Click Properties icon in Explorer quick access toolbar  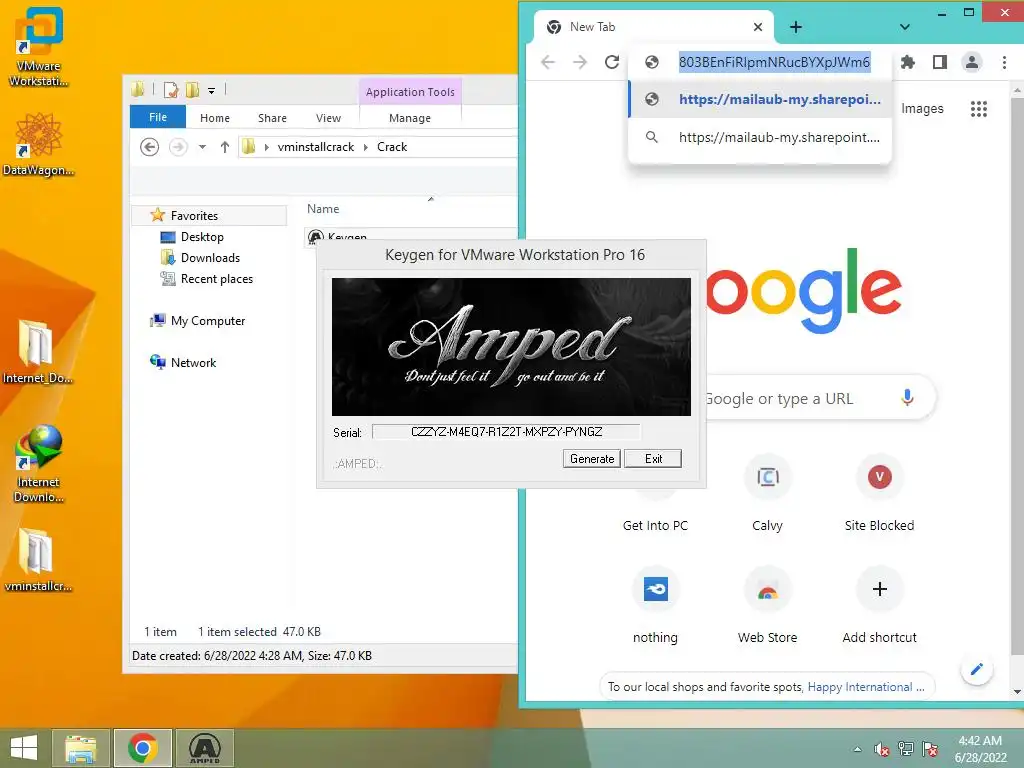click(171, 90)
